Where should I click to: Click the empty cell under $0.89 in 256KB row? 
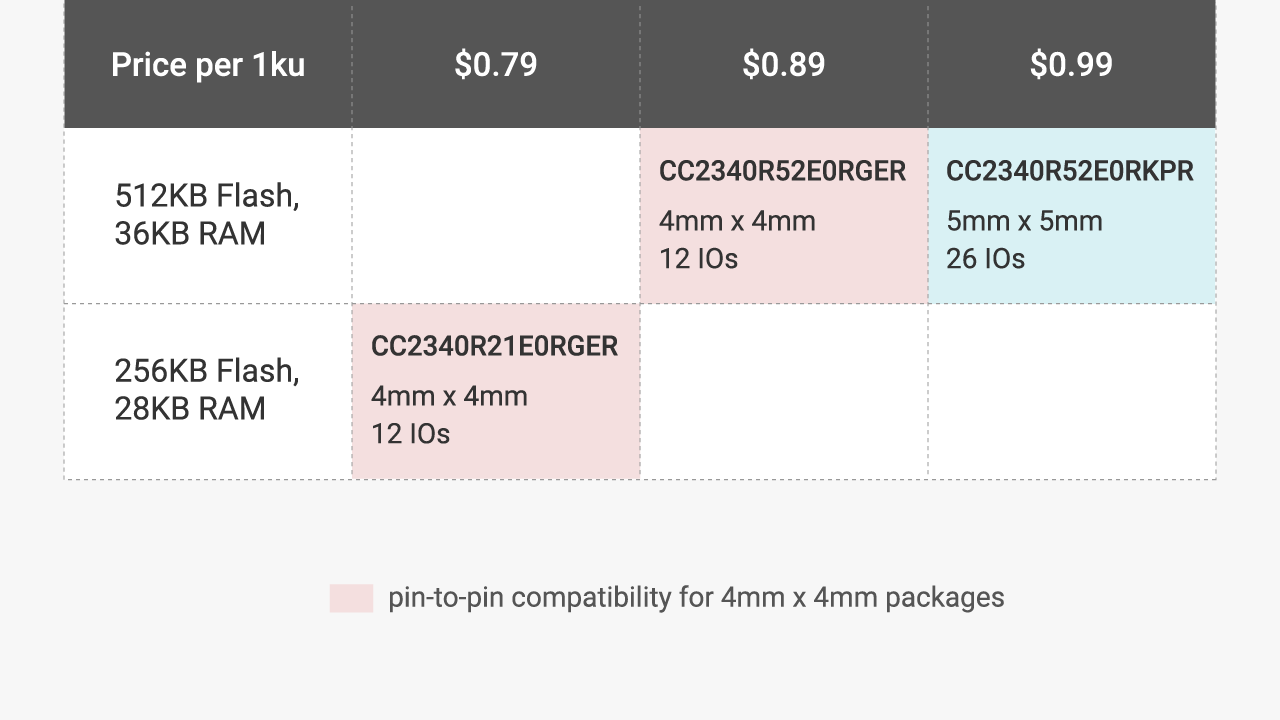[x=784, y=392]
